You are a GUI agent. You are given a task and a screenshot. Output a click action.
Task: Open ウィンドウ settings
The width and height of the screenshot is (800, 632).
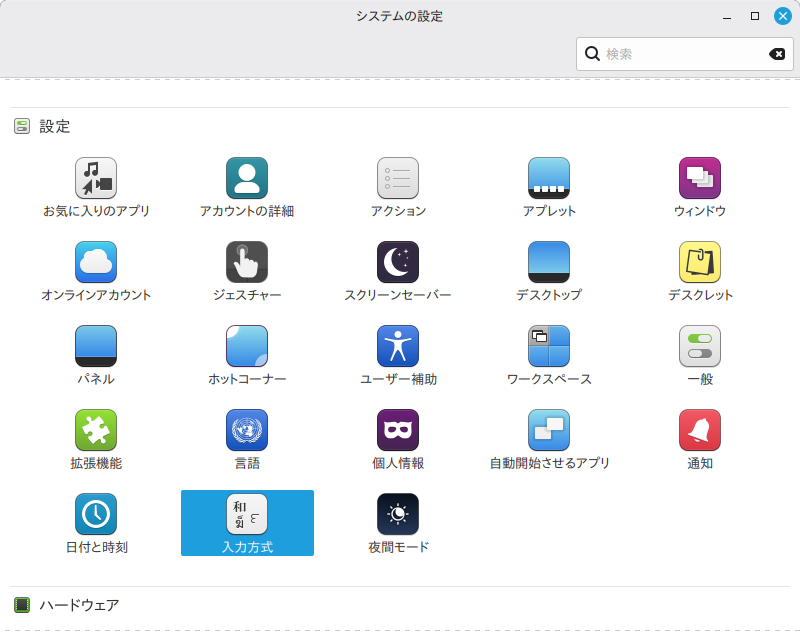point(700,179)
